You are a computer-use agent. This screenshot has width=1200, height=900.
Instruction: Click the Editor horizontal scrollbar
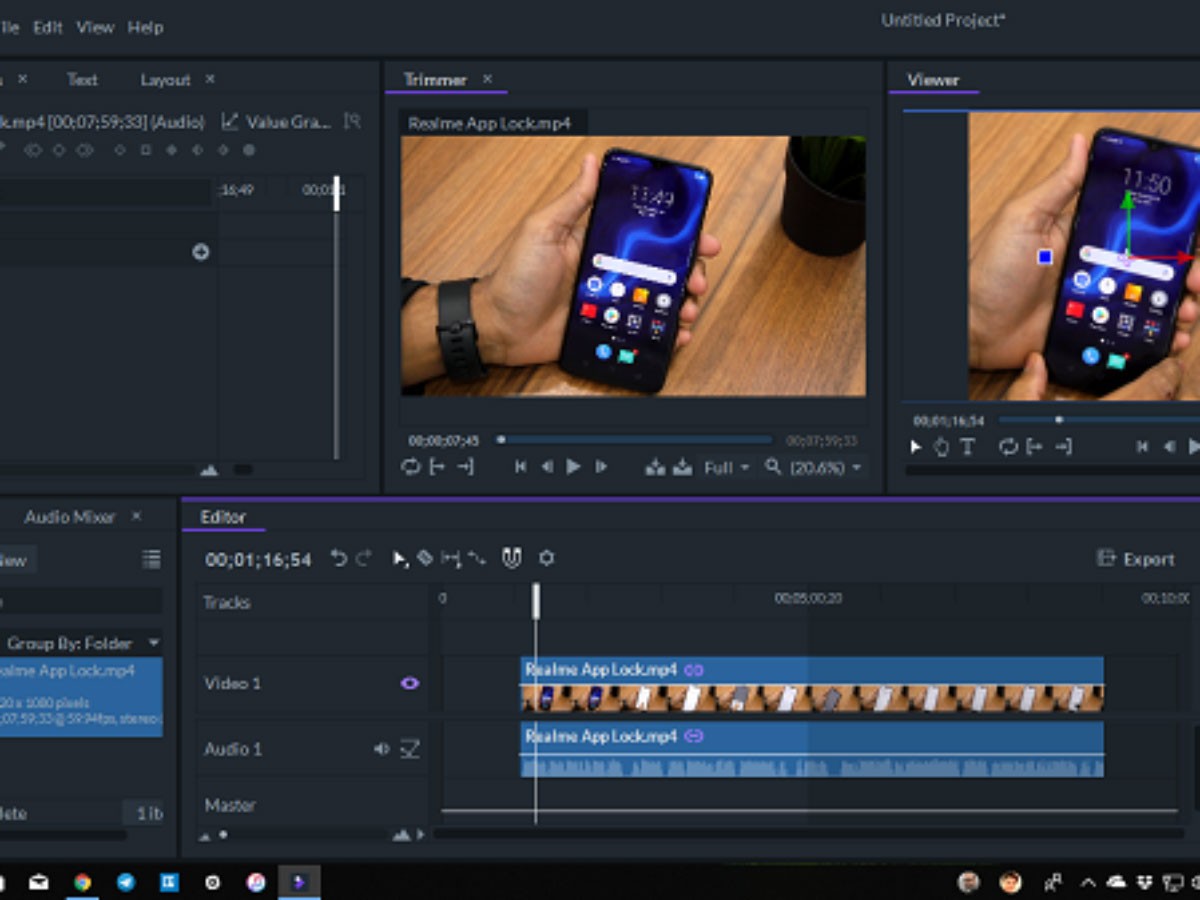click(808, 833)
